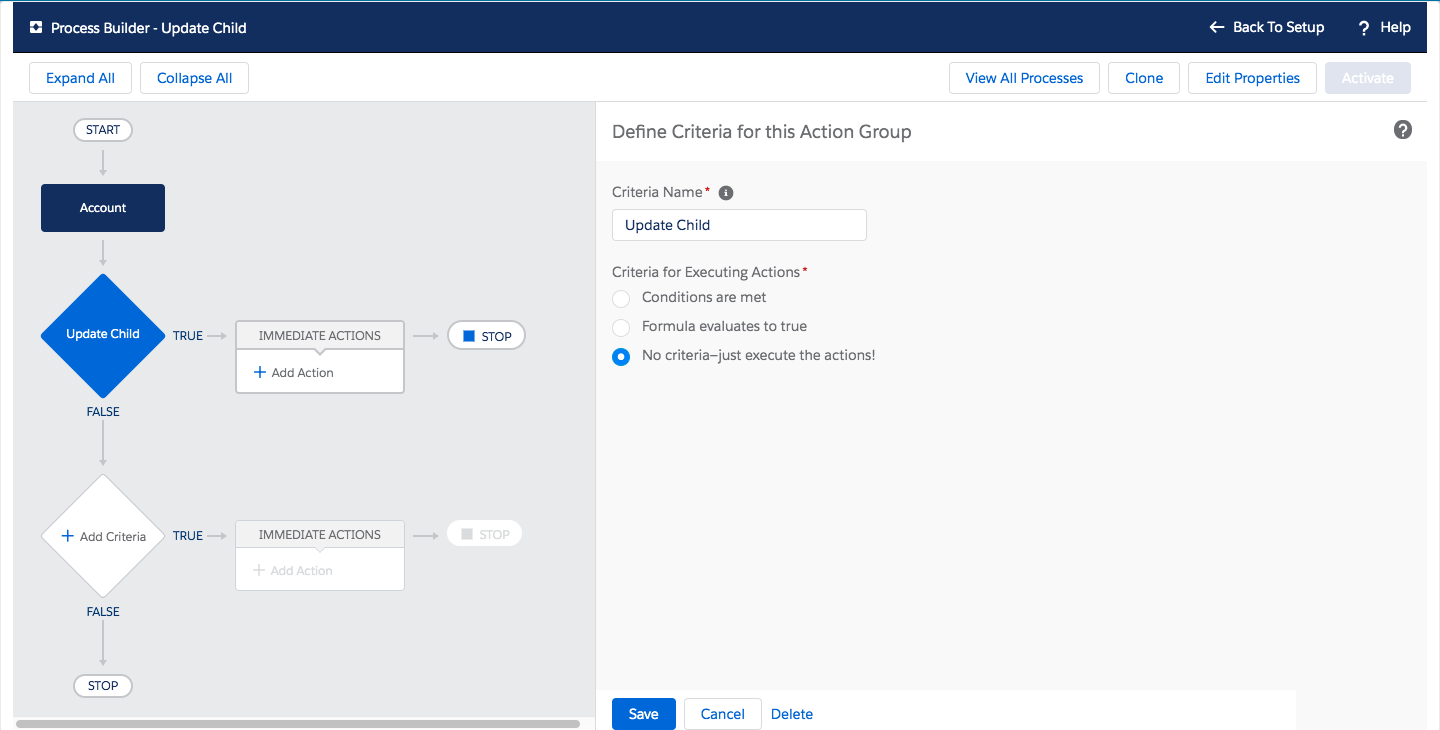Click the horizontal scrollbar under canvas
The height and width of the screenshot is (730, 1440).
[x=298, y=723]
